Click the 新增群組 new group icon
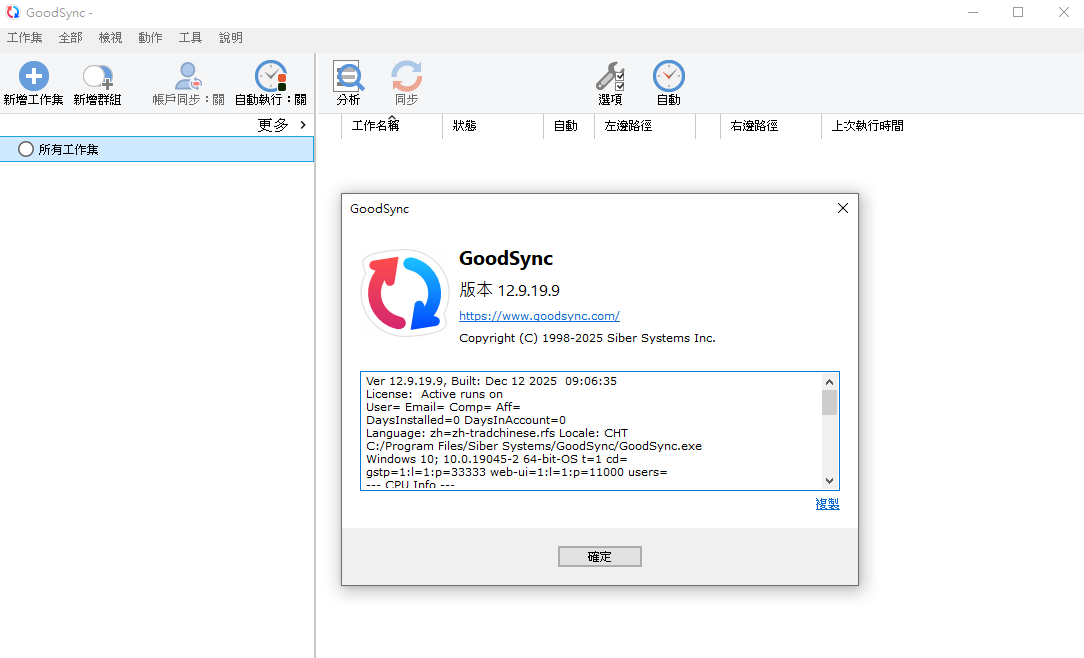Screen dimensions: 1084x658 pyautogui.click(x=97, y=77)
